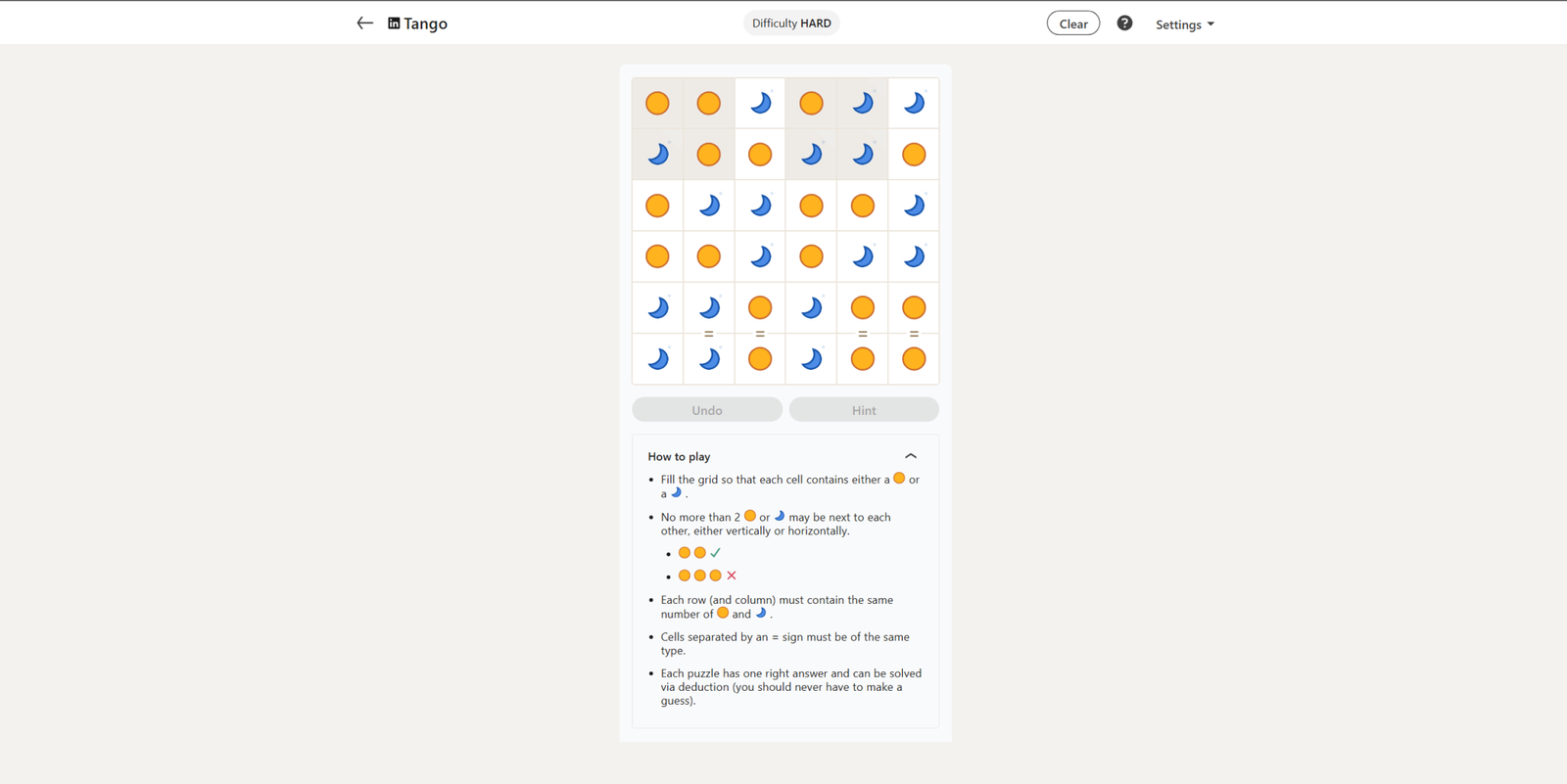This screenshot has width=1567, height=784.
Task: Toggle the sun cell in bottom-right grid corner
Action: pos(914,359)
